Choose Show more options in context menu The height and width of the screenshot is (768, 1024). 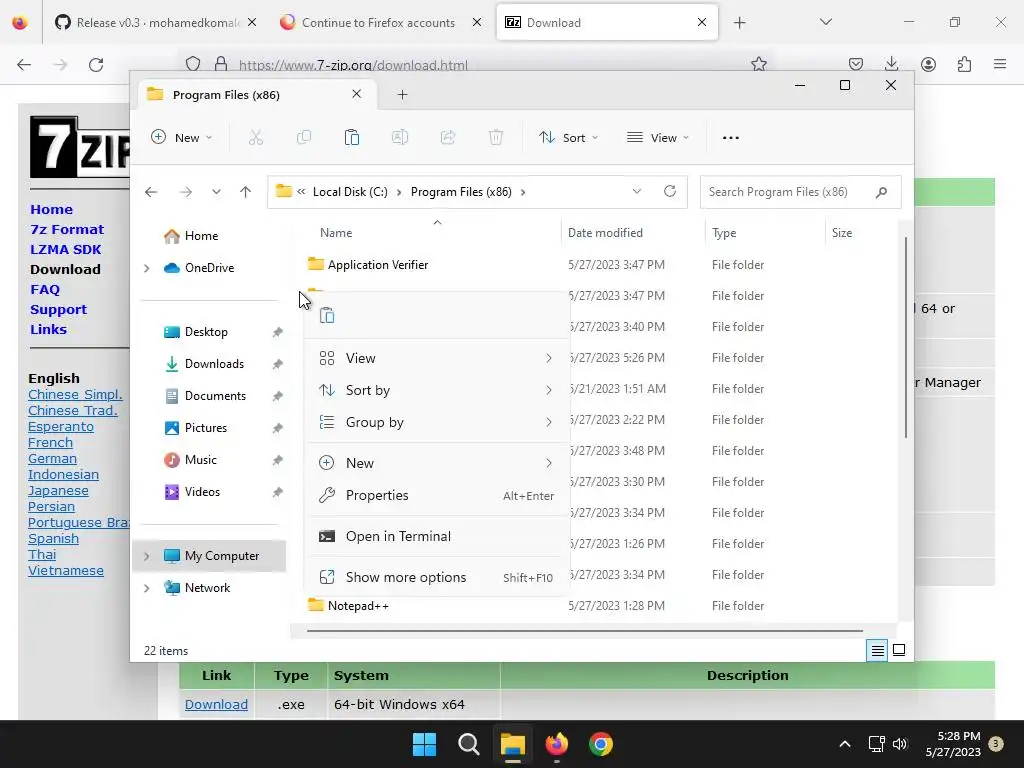436,577
